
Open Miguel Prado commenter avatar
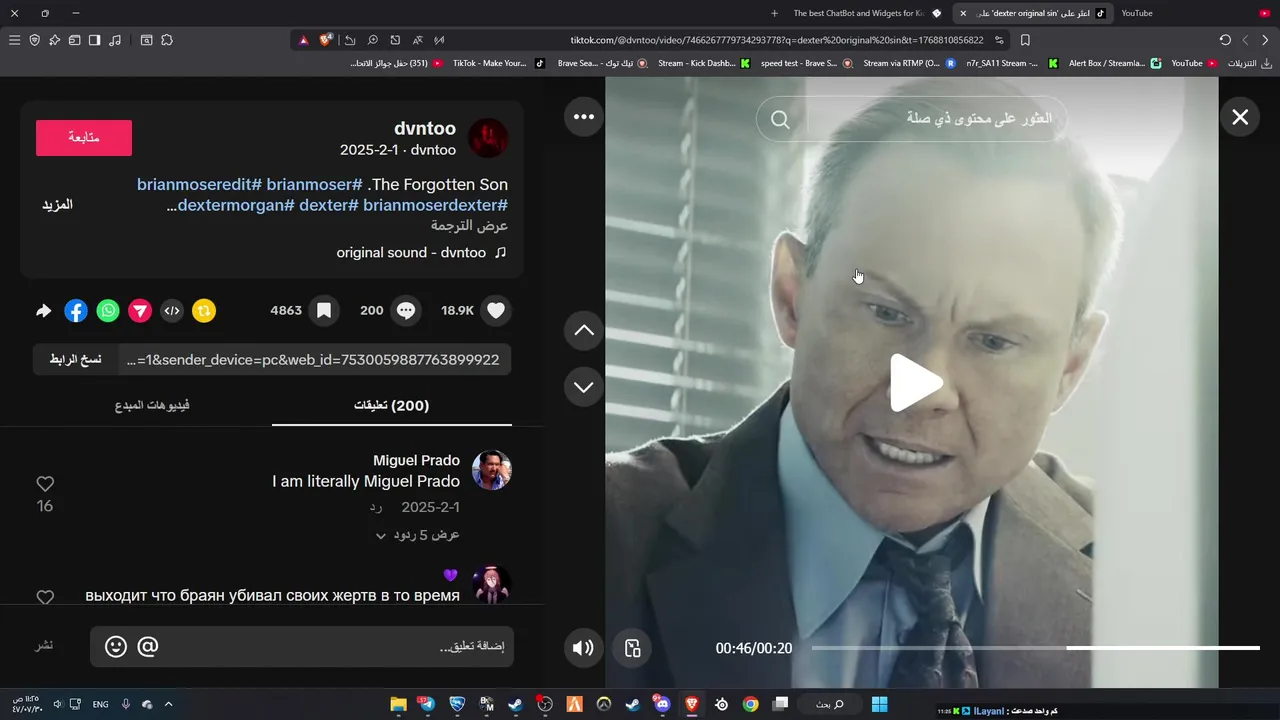click(x=492, y=470)
